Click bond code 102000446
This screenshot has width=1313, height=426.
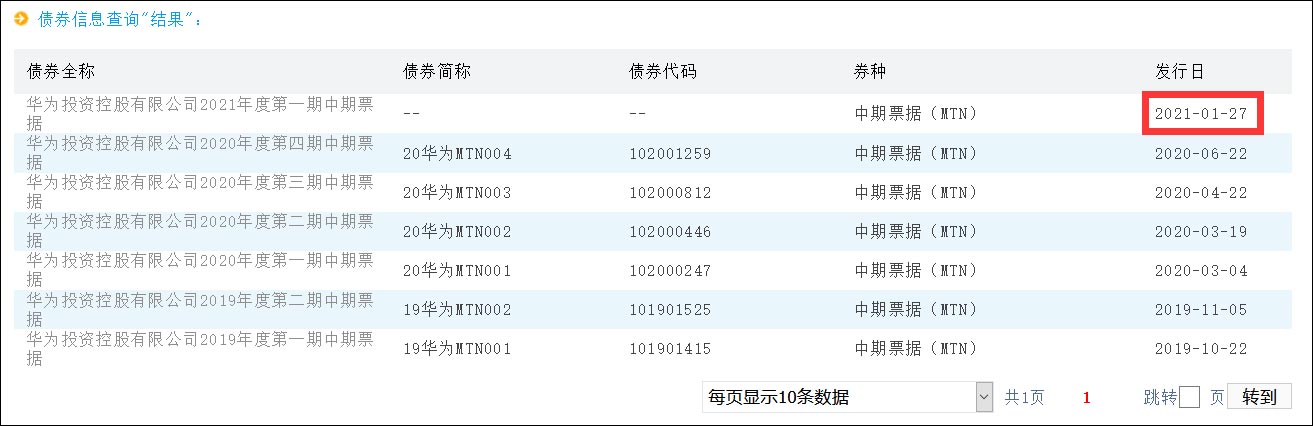(670, 231)
